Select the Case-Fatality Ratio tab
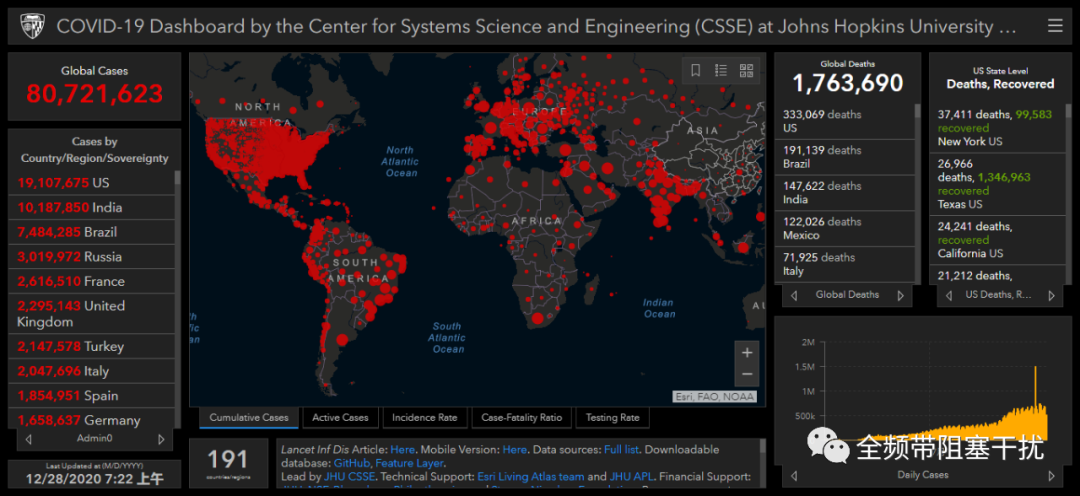This screenshot has width=1080, height=496. pos(521,417)
